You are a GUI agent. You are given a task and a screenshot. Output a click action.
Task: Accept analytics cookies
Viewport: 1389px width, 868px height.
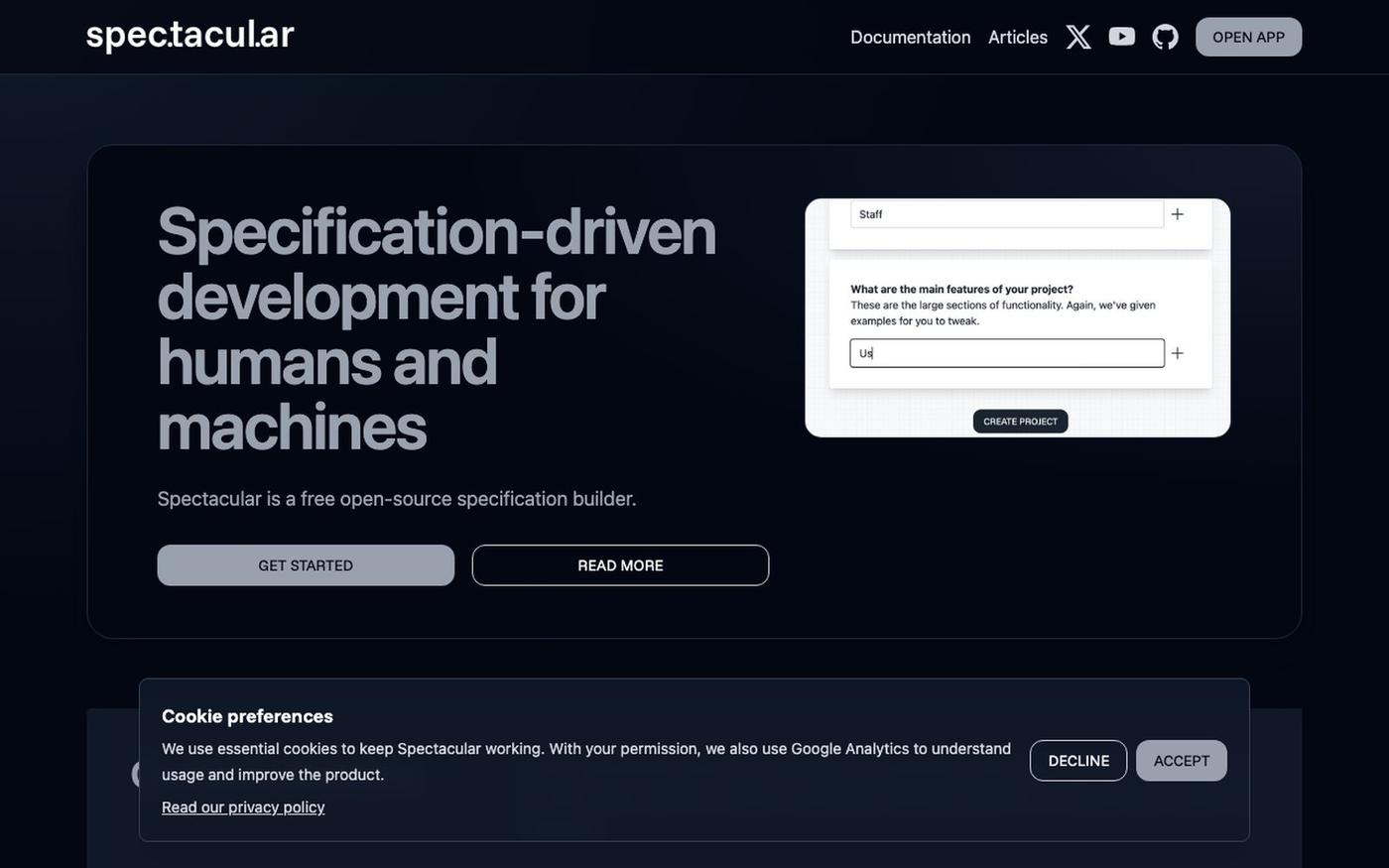[1182, 761]
